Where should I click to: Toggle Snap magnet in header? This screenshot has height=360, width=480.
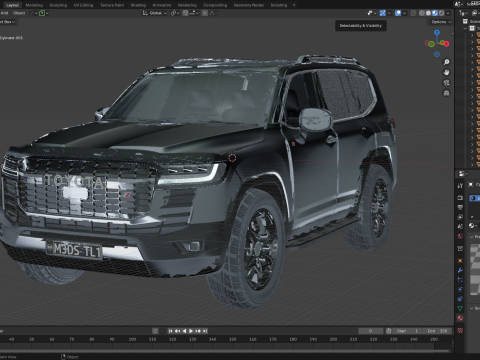click(185, 13)
